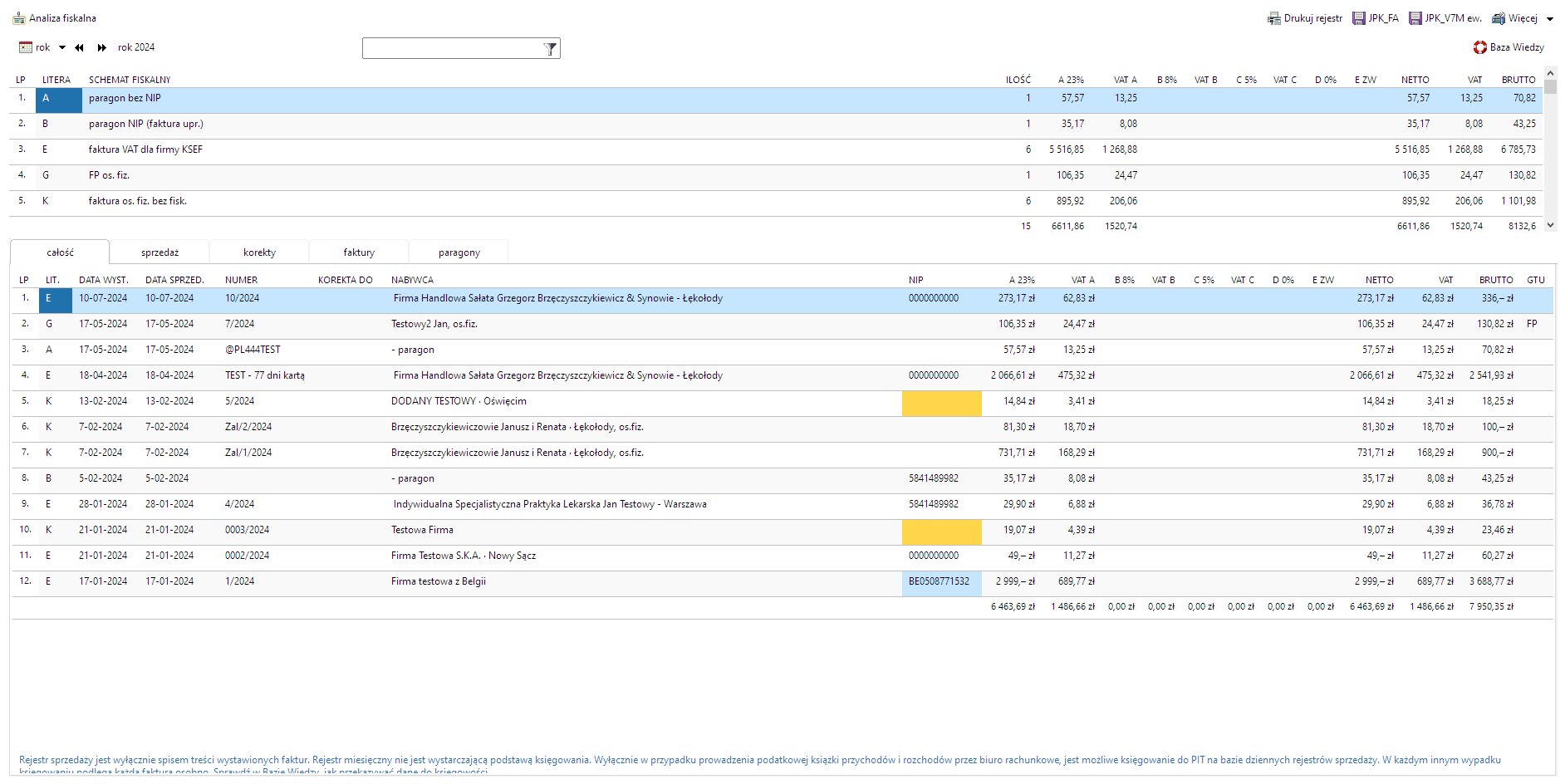
Task: Expand the Więcej dropdown arrow
Action: coord(1550,19)
